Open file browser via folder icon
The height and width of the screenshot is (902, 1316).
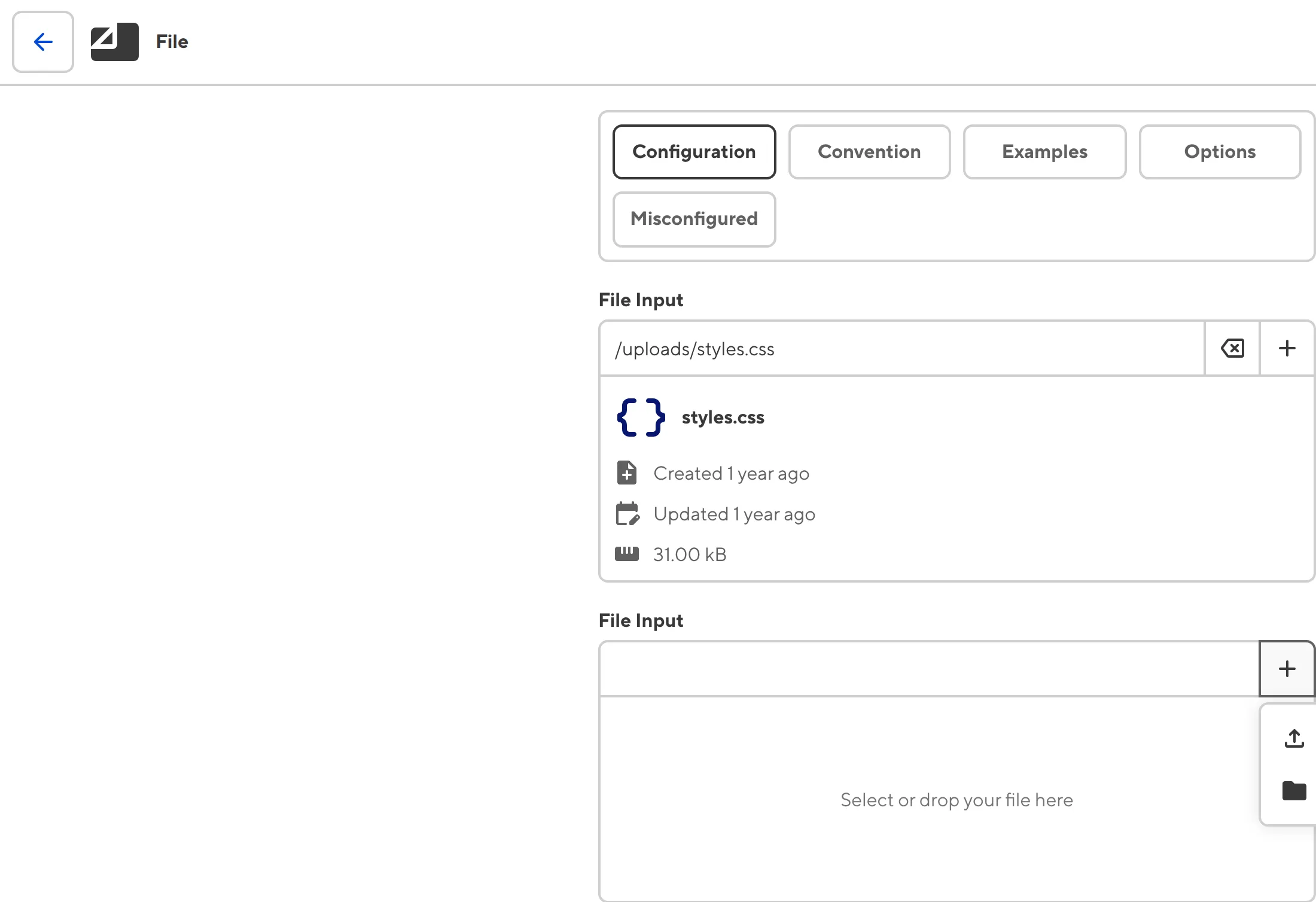click(1294, 791)
